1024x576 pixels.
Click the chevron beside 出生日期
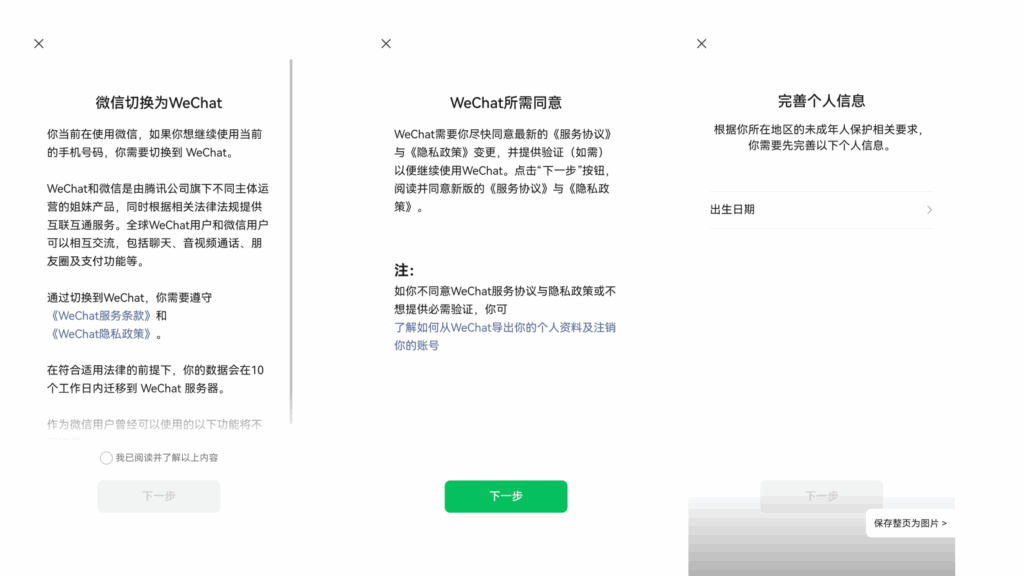pos(929,210)
